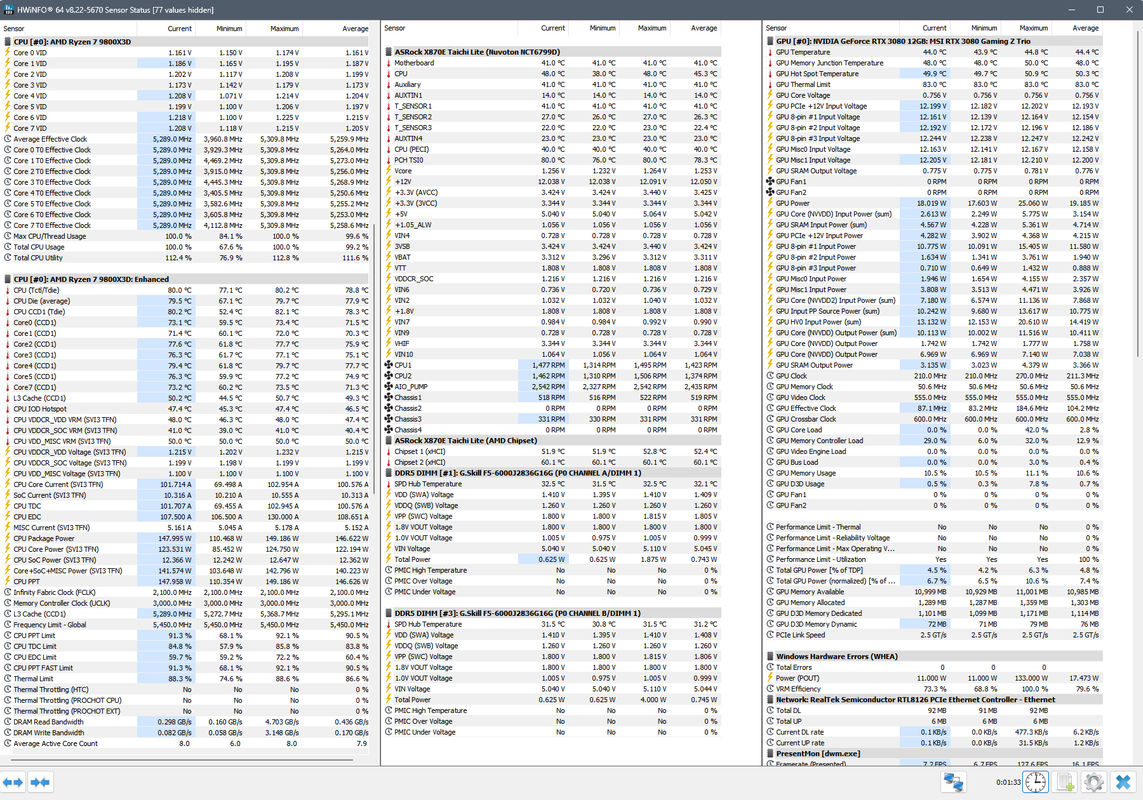The width and height of the screenshot is (1143, 800).
Task: Select the CPU (PECI) row
Action: click(552, 149)
